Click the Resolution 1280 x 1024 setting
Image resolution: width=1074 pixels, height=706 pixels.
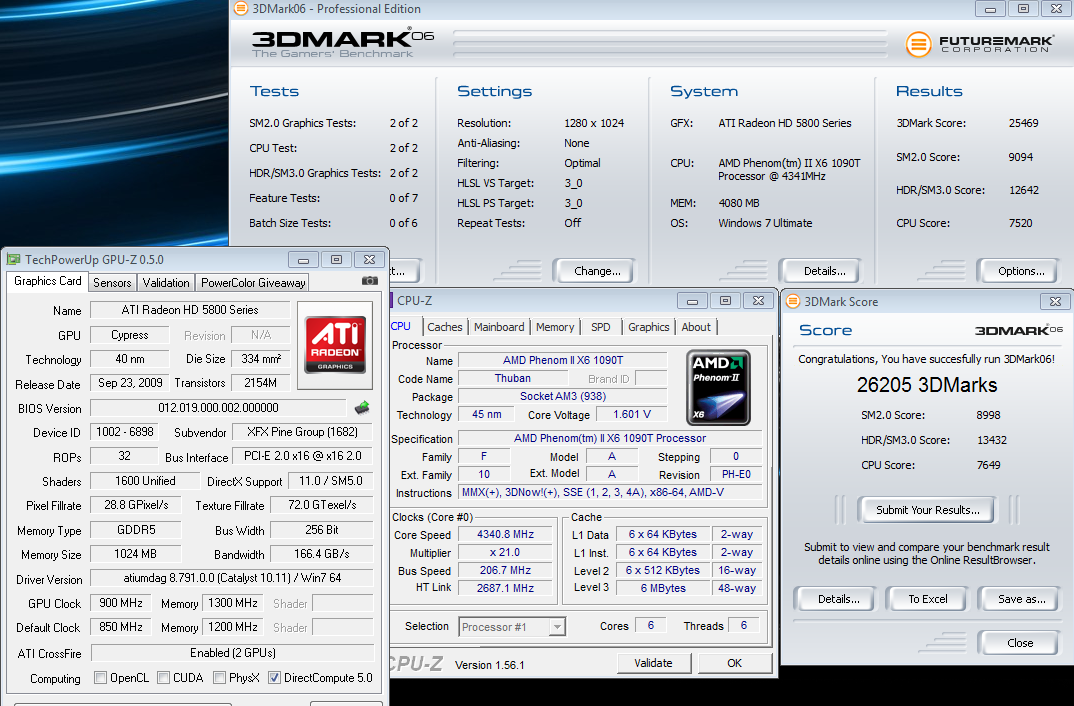coord(594,123)
